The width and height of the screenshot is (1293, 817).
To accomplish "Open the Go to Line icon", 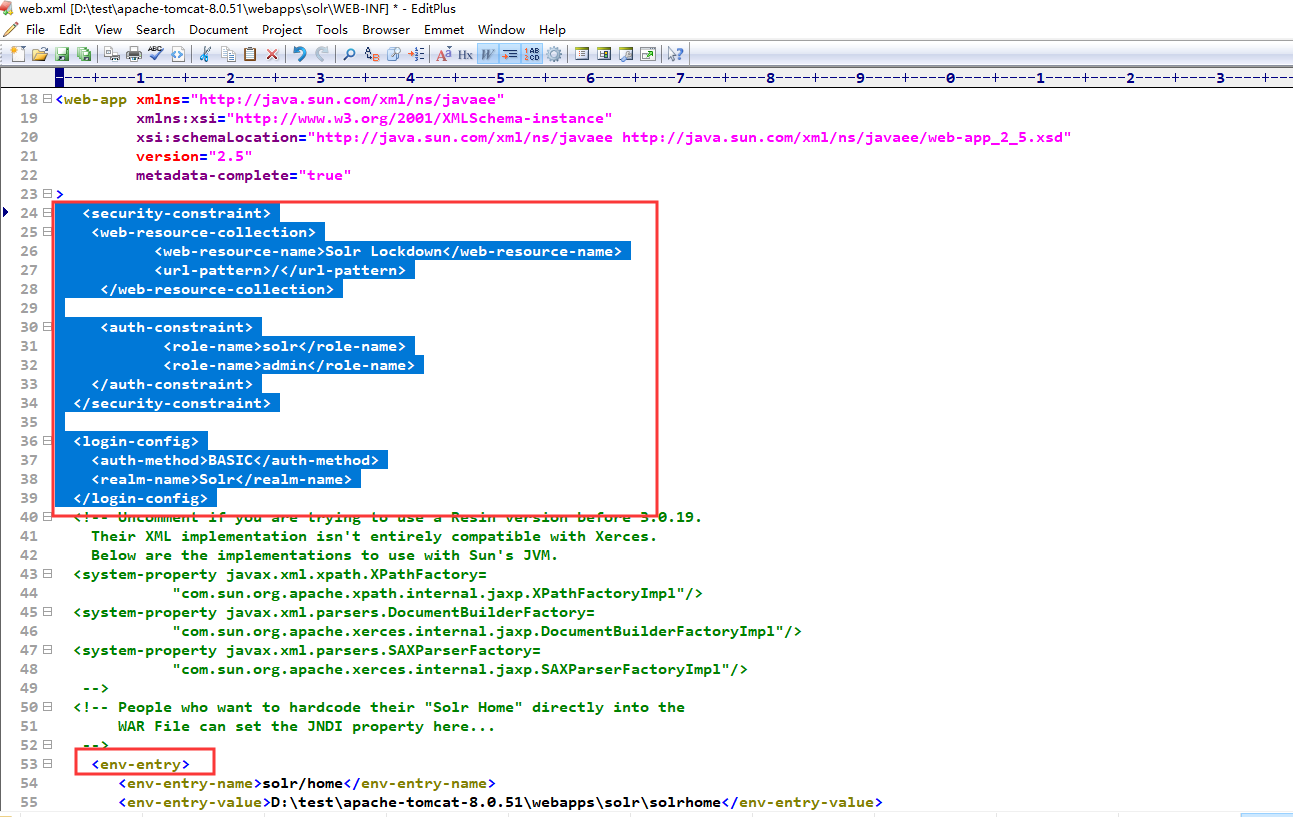I will [417, 54].
